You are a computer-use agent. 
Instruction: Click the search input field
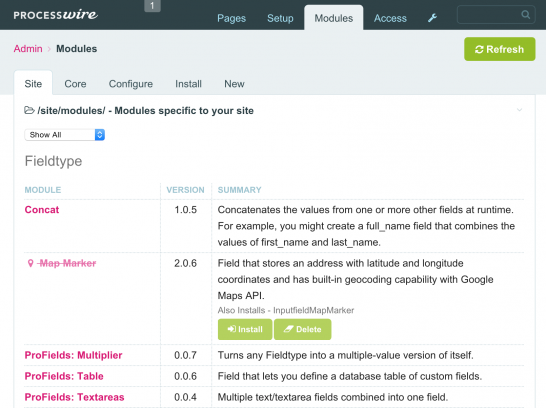coord(496,15)
